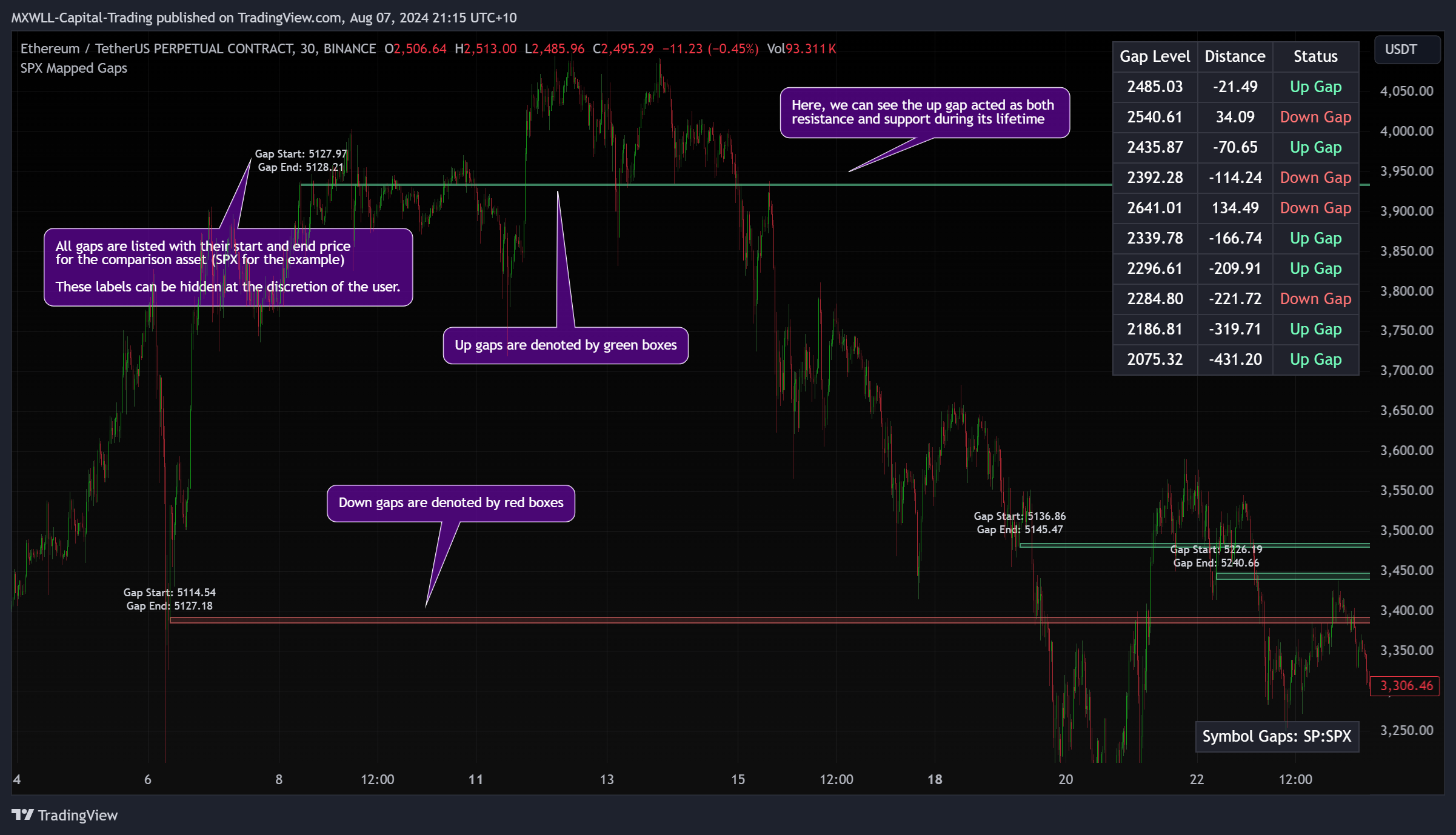Click the 2296.61 gap level cell

[1155, 268]
